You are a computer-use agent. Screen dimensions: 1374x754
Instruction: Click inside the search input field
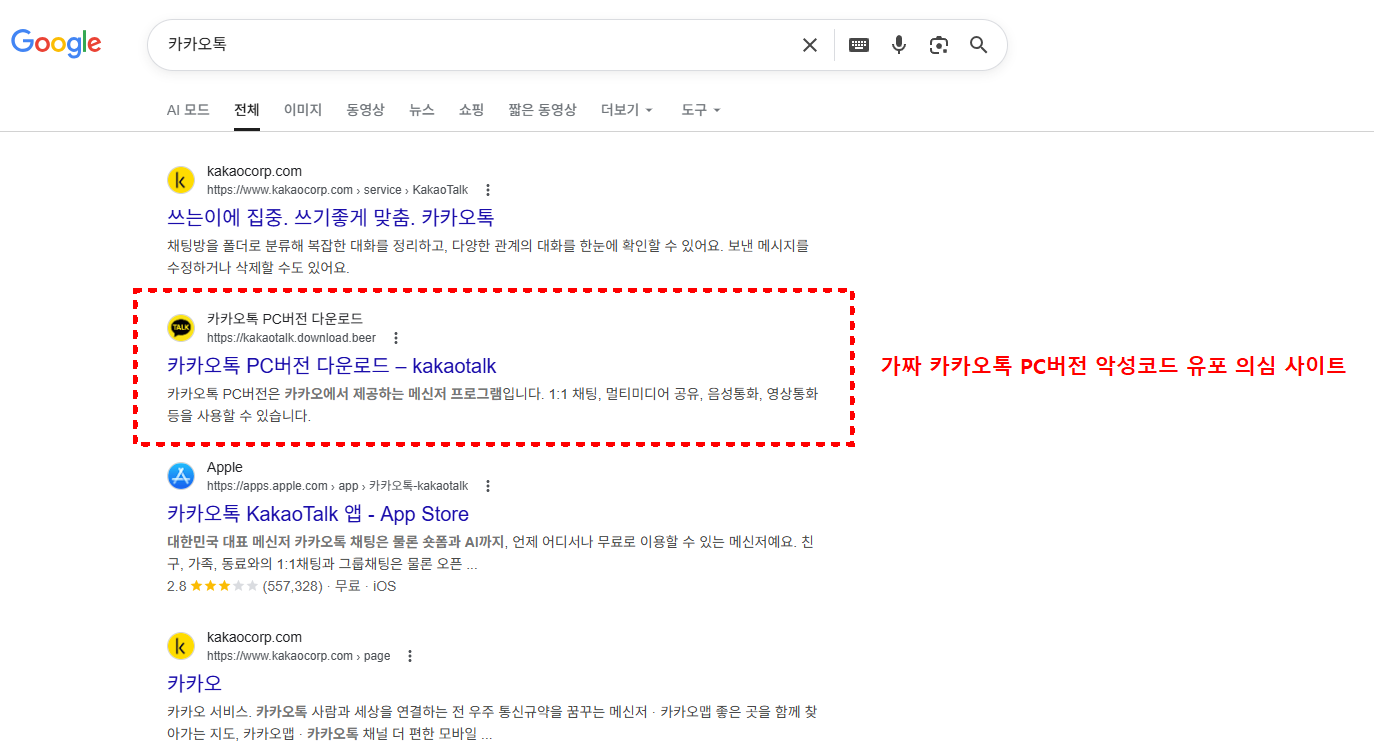[470, 45]
